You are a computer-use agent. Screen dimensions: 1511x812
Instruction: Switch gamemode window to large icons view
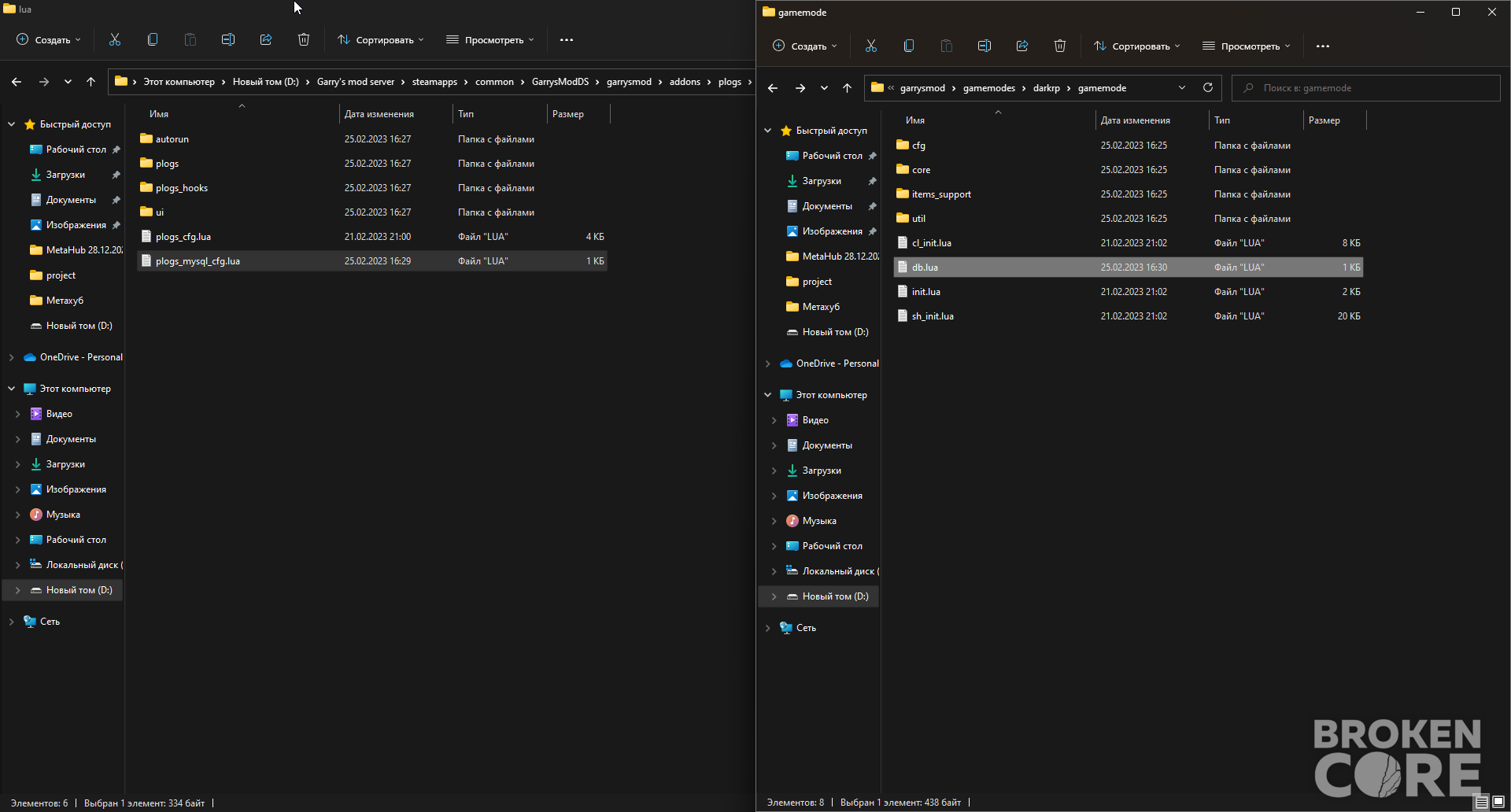[1498, 802]
